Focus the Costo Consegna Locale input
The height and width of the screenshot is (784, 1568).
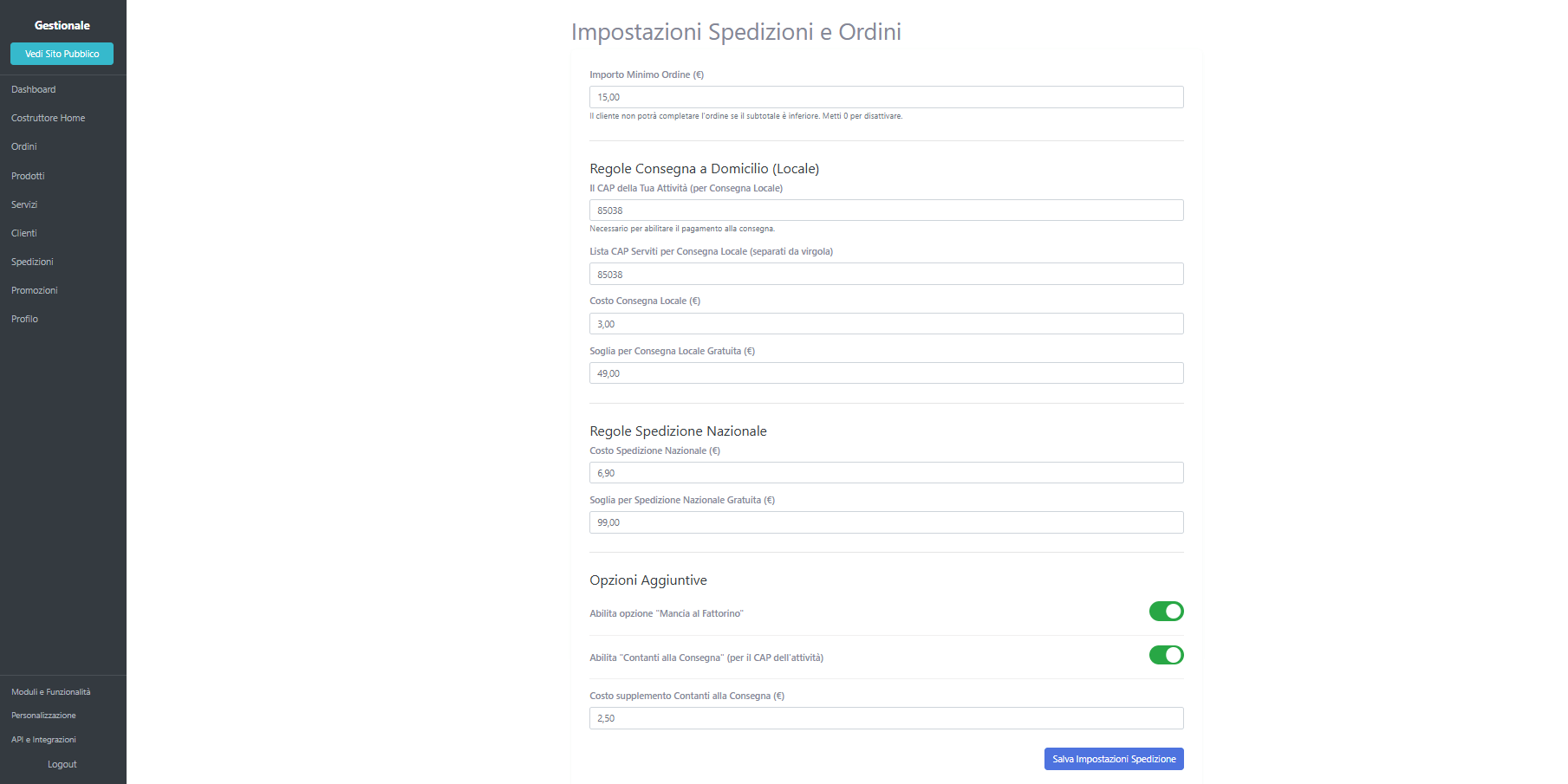coord(886,324)
